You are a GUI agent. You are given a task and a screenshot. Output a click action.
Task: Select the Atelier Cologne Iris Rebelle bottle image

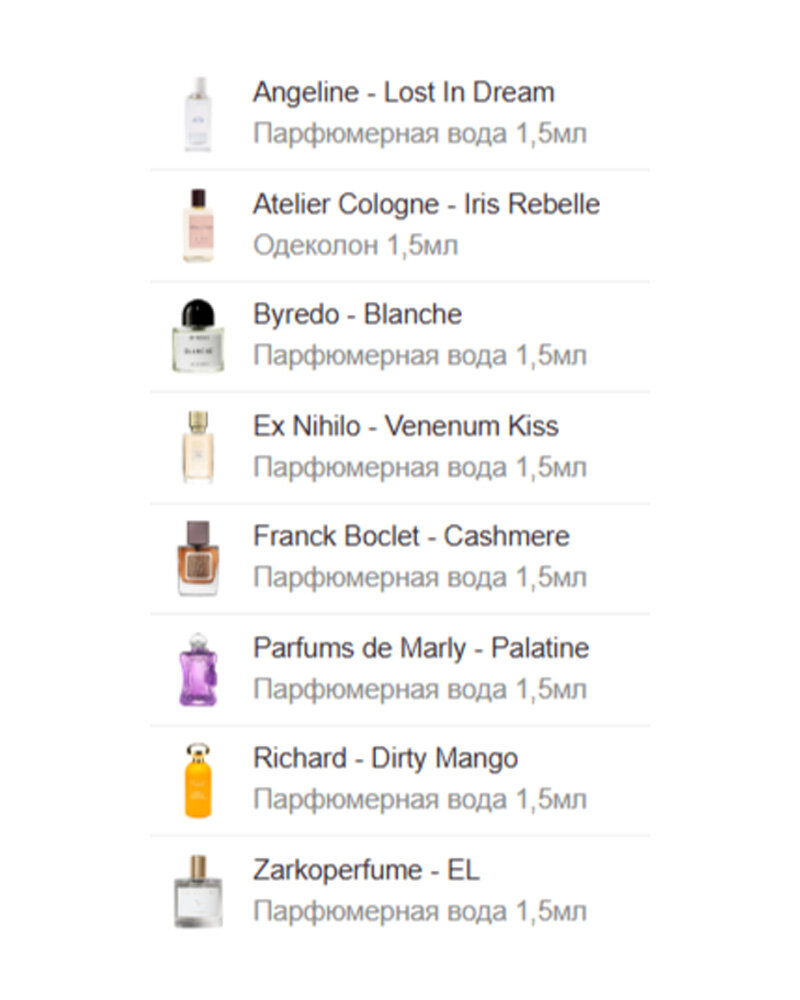pos(198,225)
